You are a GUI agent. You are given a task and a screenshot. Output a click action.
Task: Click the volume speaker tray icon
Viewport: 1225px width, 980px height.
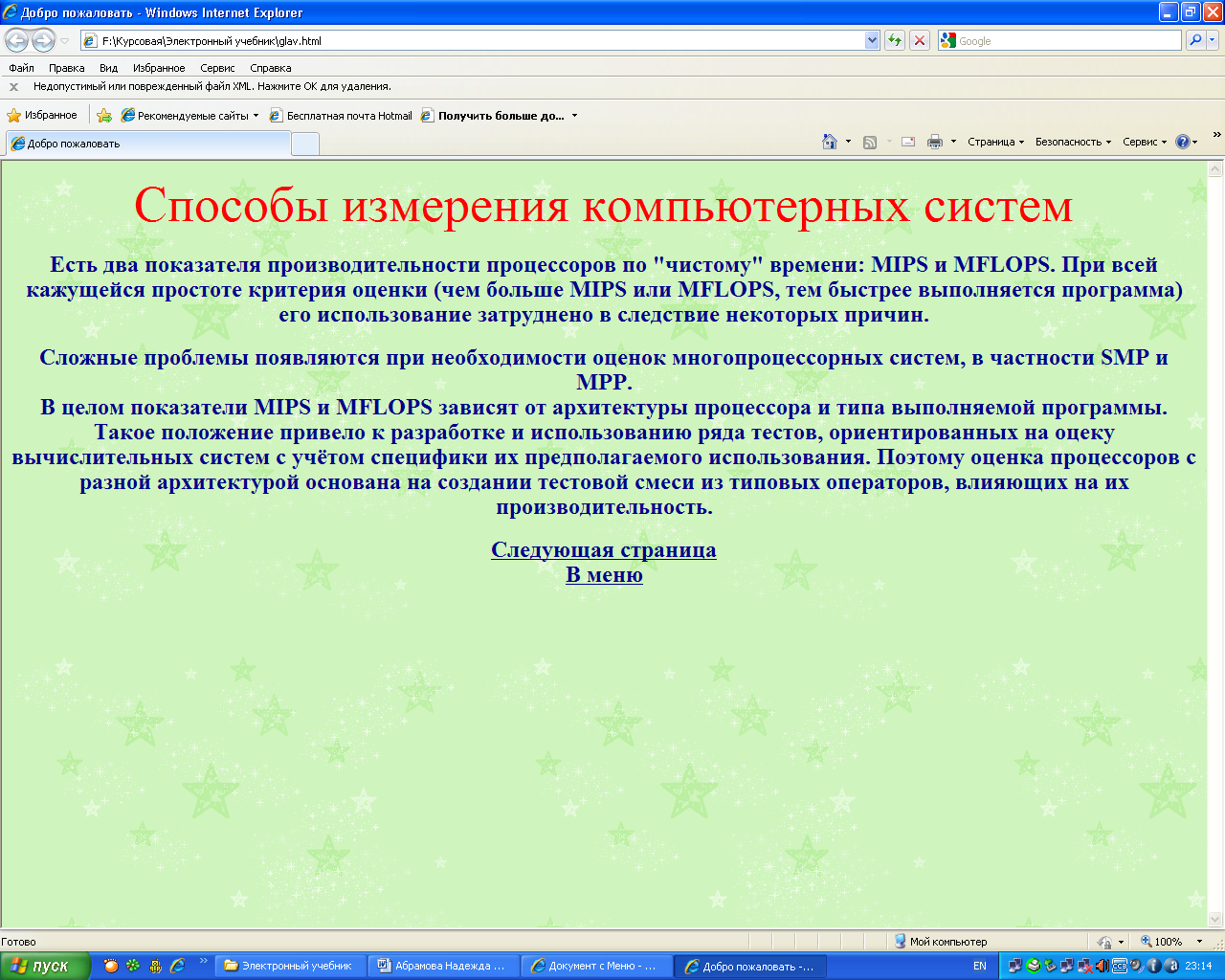[1102, 966]
